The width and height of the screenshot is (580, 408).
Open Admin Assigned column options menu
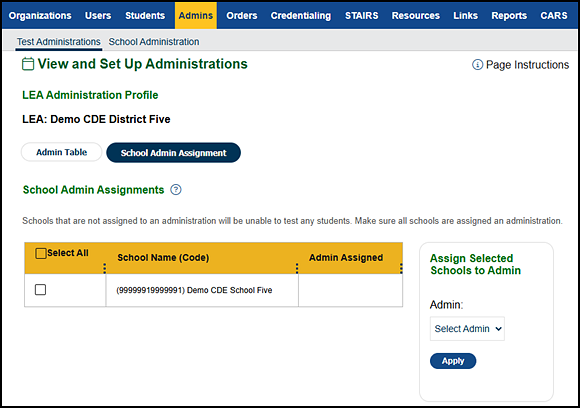click(x=401, y=268)
